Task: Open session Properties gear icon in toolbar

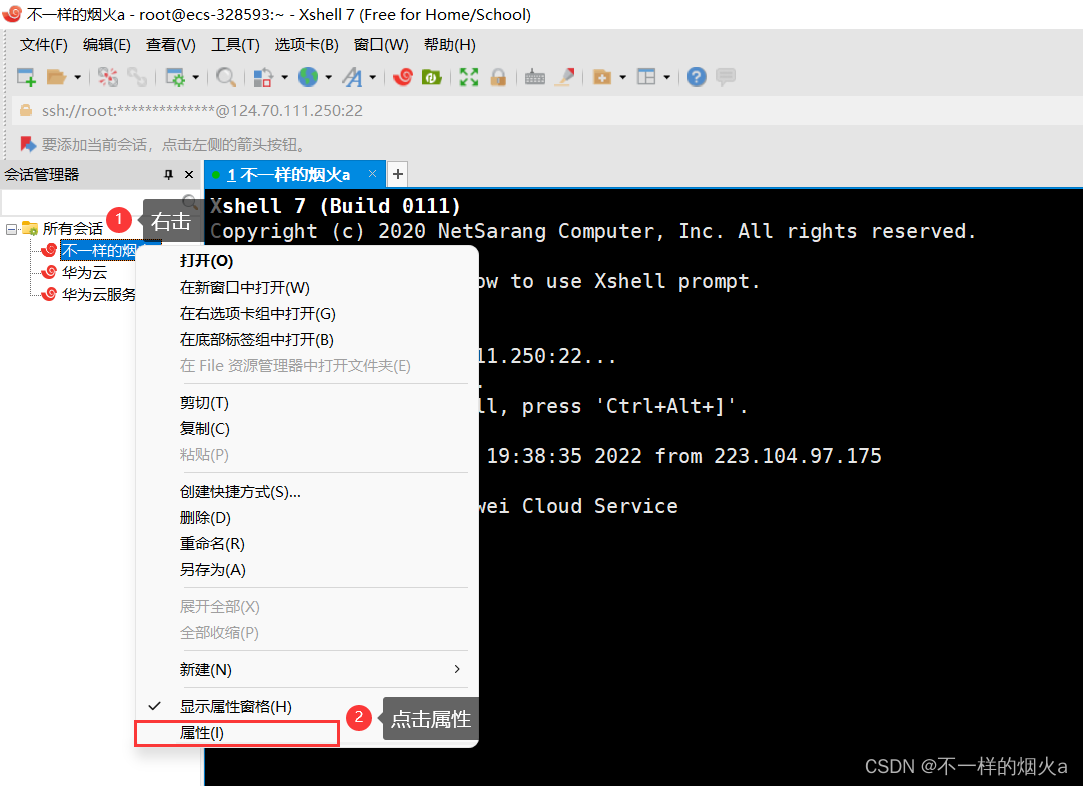Action: point(175,77)
